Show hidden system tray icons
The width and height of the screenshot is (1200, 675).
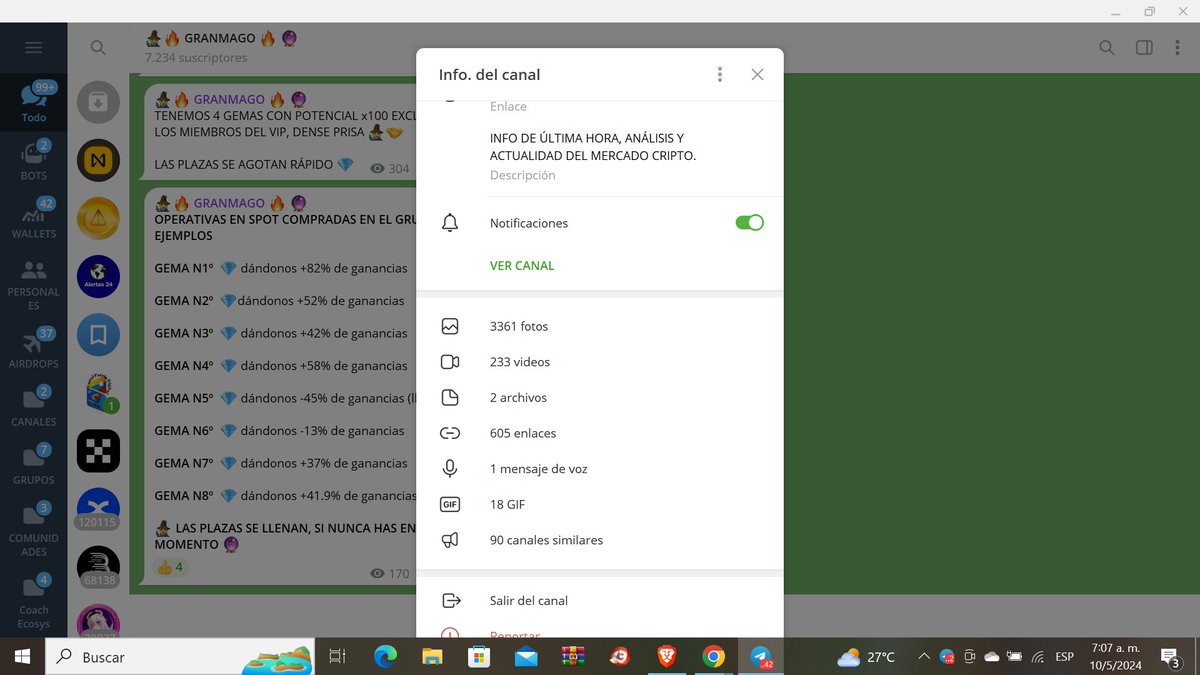coord(923,657)
